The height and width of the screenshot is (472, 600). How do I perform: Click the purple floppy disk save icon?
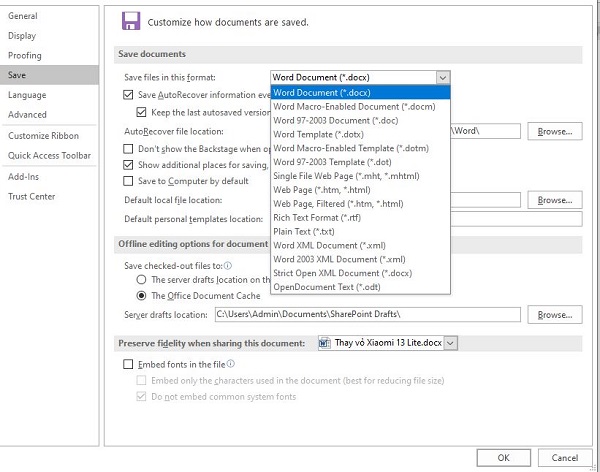click(131, 21)
